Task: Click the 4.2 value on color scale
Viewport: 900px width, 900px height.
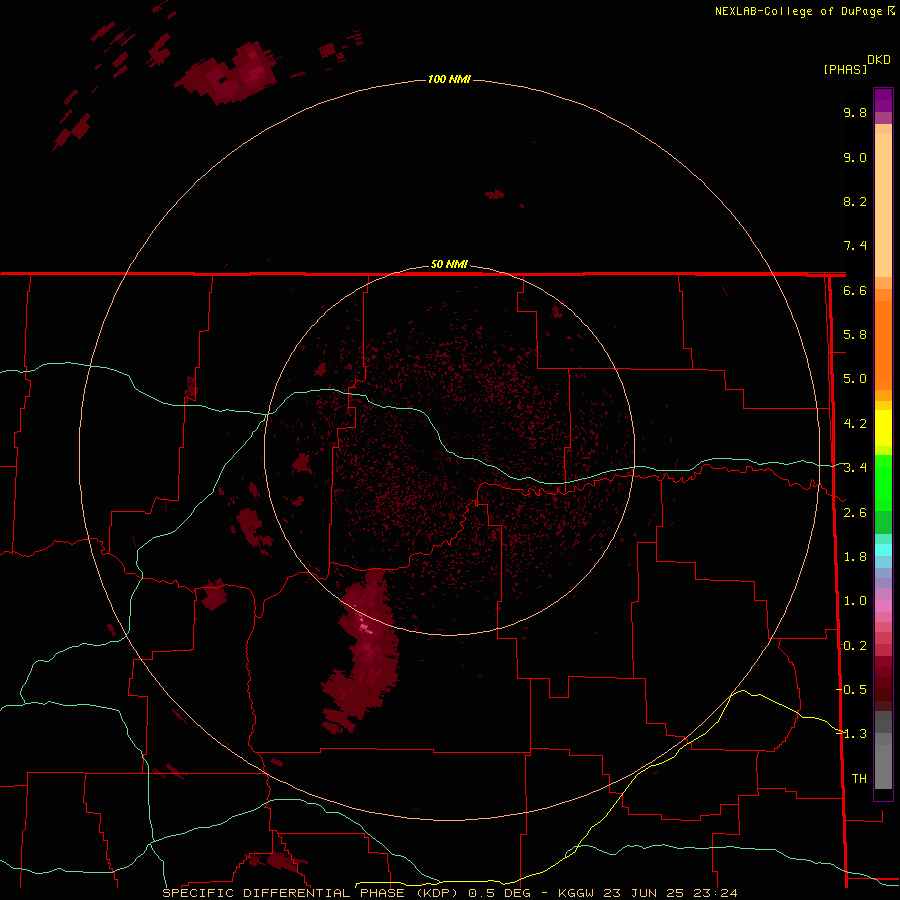Action: (855, 424)
